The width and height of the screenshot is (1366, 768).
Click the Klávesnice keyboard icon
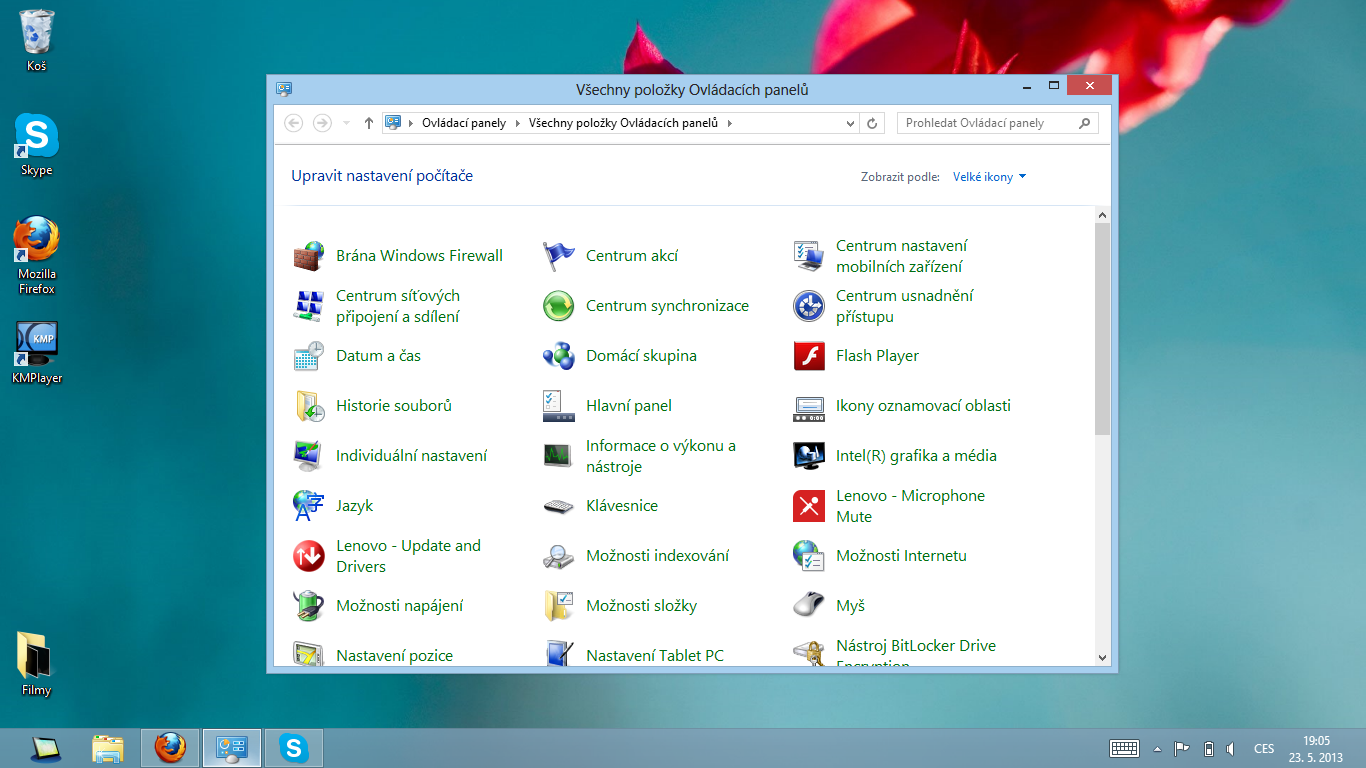pyautogui.click(x=559, y=506)
